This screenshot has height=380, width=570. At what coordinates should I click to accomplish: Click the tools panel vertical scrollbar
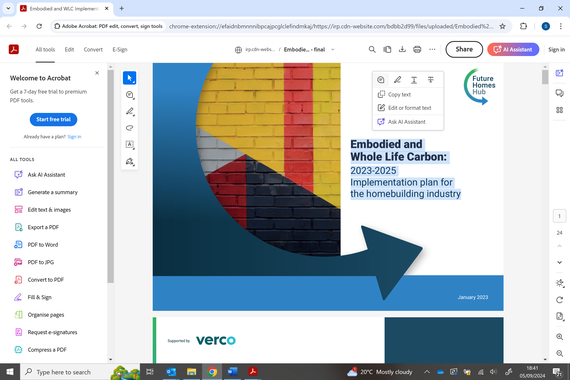click(x=111, y=176)
